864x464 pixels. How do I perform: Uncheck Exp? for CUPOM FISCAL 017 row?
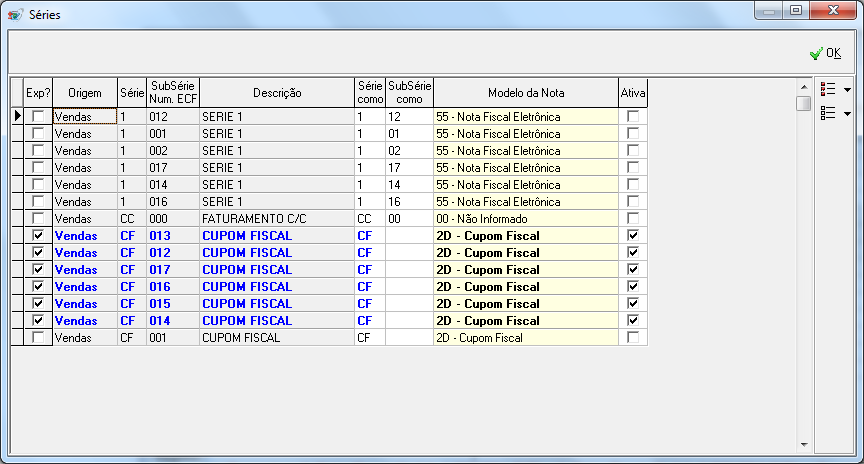pyautogui.click(x=38, y=269)
